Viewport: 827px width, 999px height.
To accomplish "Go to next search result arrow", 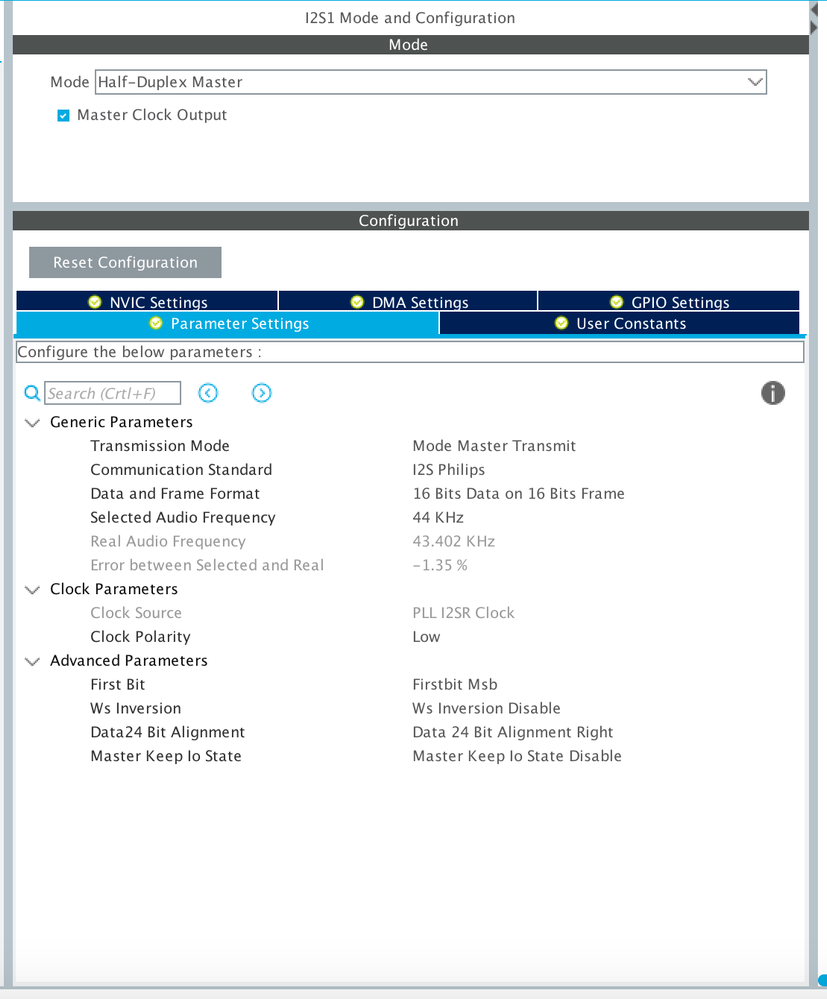I will tap(261, 393).
